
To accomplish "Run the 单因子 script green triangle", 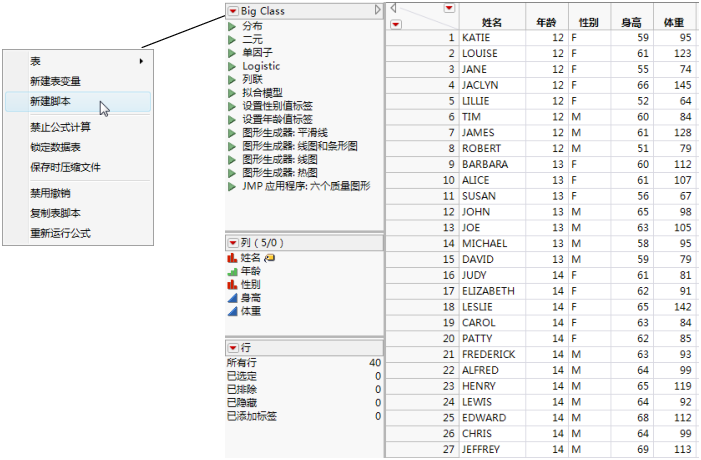I will 232,53.
